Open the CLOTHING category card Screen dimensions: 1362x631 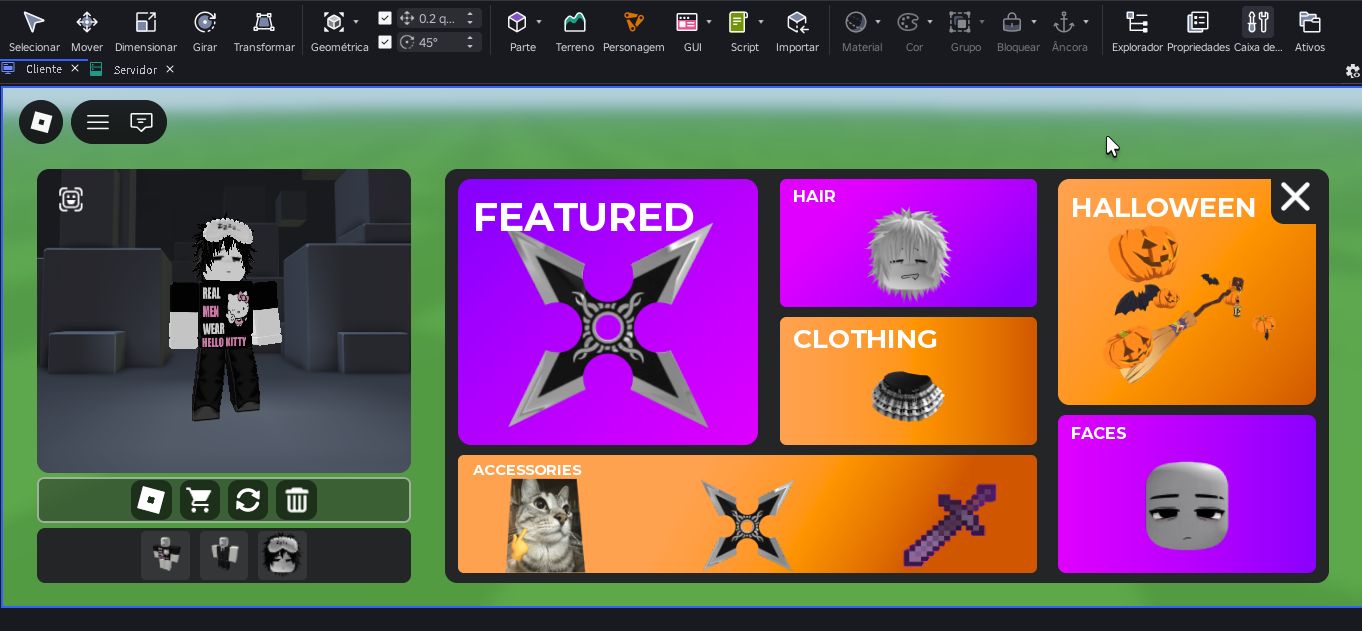coord(908,381)
